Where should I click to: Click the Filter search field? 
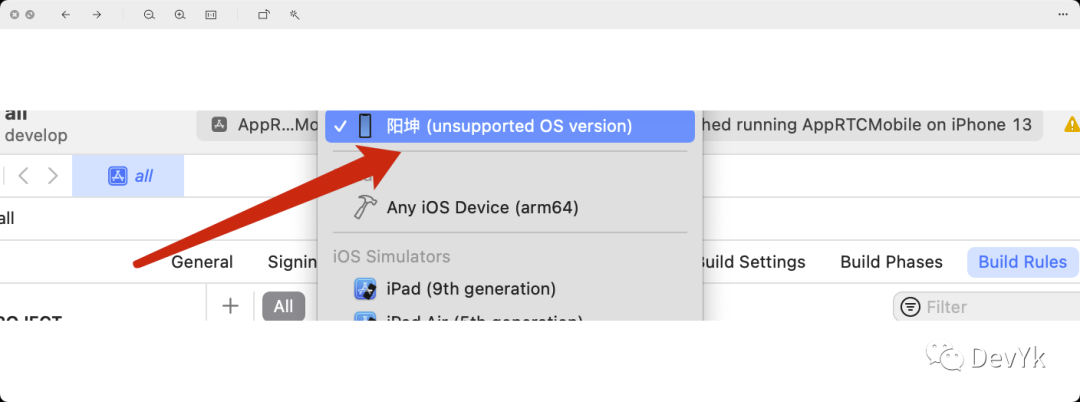[x=985, y=307]
